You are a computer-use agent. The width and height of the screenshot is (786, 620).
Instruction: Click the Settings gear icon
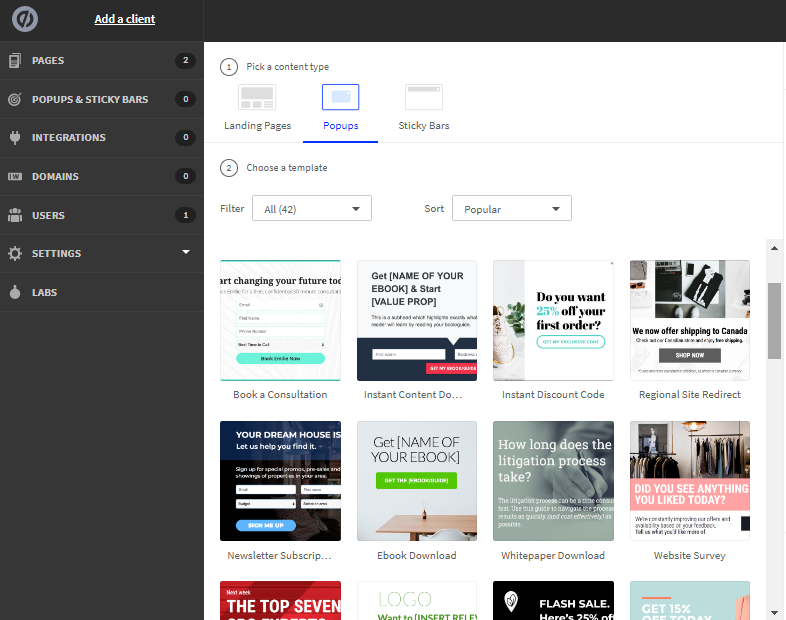pos(15,254)
